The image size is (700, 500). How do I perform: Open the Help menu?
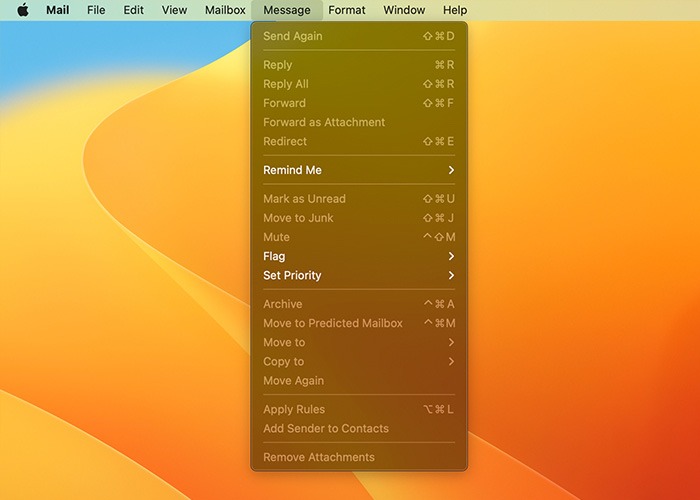pyautogui.click(x=455, y=10)
